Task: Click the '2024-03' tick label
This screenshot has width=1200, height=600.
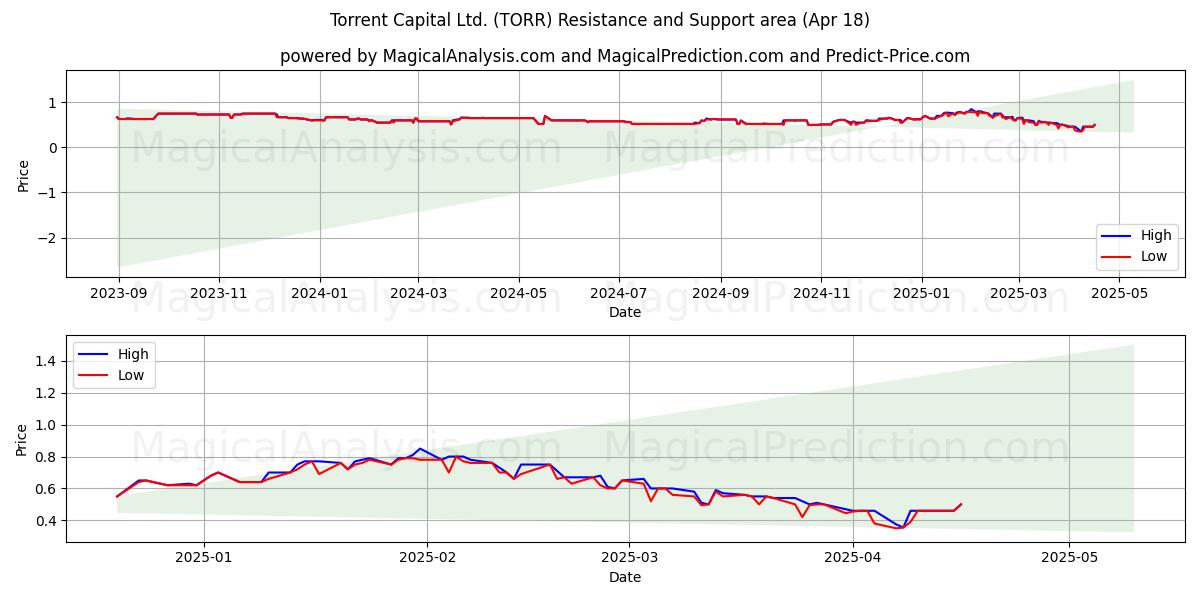Action: (x=418, y=294)
